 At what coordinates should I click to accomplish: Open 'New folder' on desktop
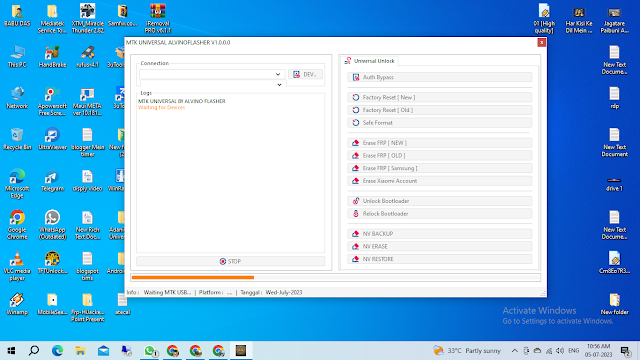(x=614, y=304)
